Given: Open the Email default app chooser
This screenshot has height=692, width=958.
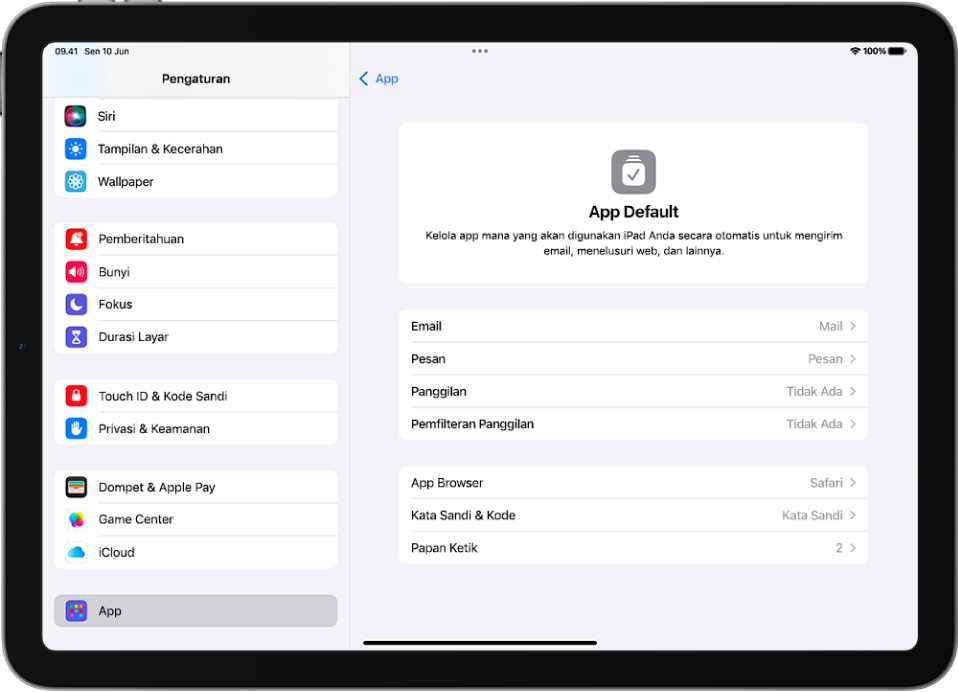Looking at the screenshot, I should point(633,326).
